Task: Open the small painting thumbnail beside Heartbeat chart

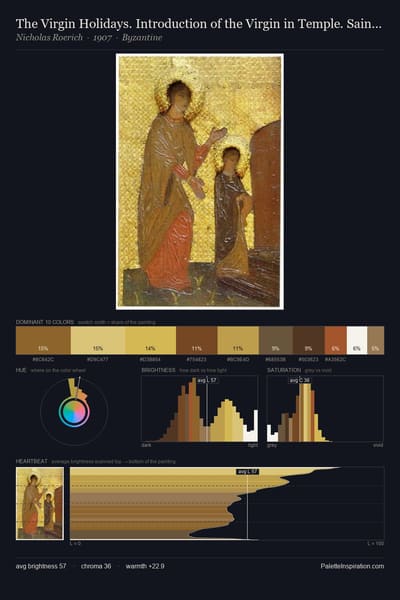Action: pyautogui.click(x=40, y=504)
